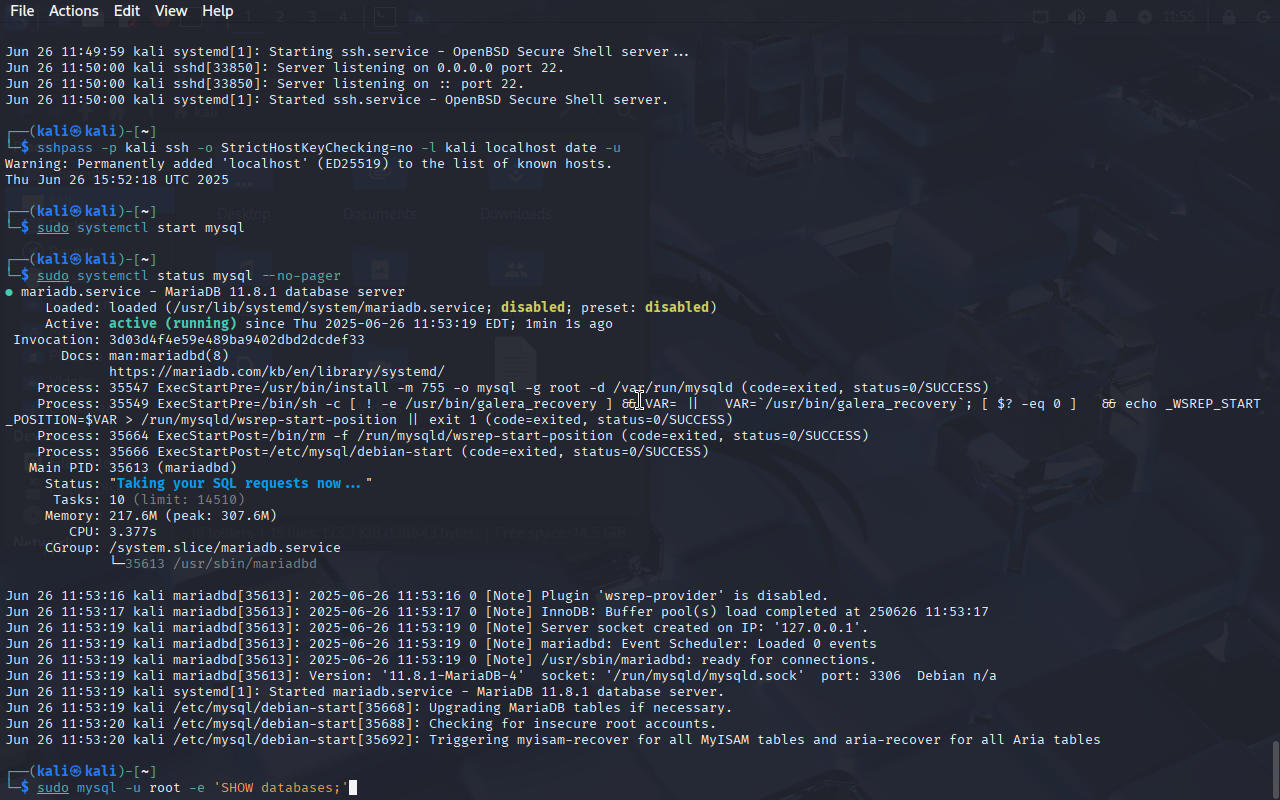Open the https://mariadb.com/kb/en/library/systemd/ link
The image size is (1280, 800).
[x=277, y=372]
